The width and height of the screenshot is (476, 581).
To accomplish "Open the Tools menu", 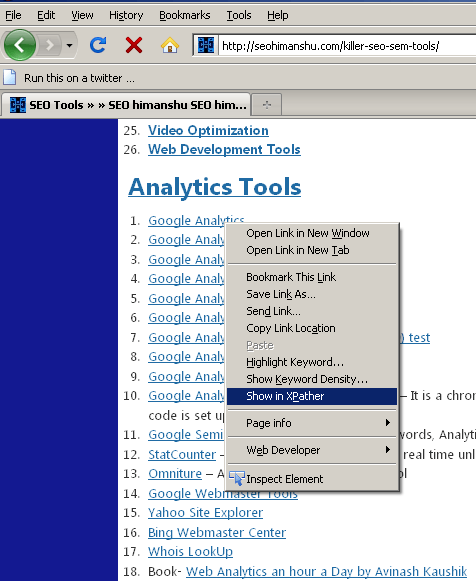I will (239, 15).
